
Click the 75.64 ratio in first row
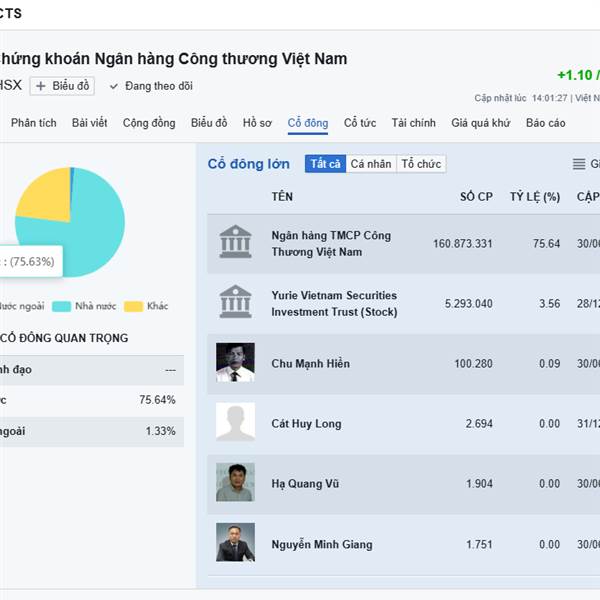point(546,243)
